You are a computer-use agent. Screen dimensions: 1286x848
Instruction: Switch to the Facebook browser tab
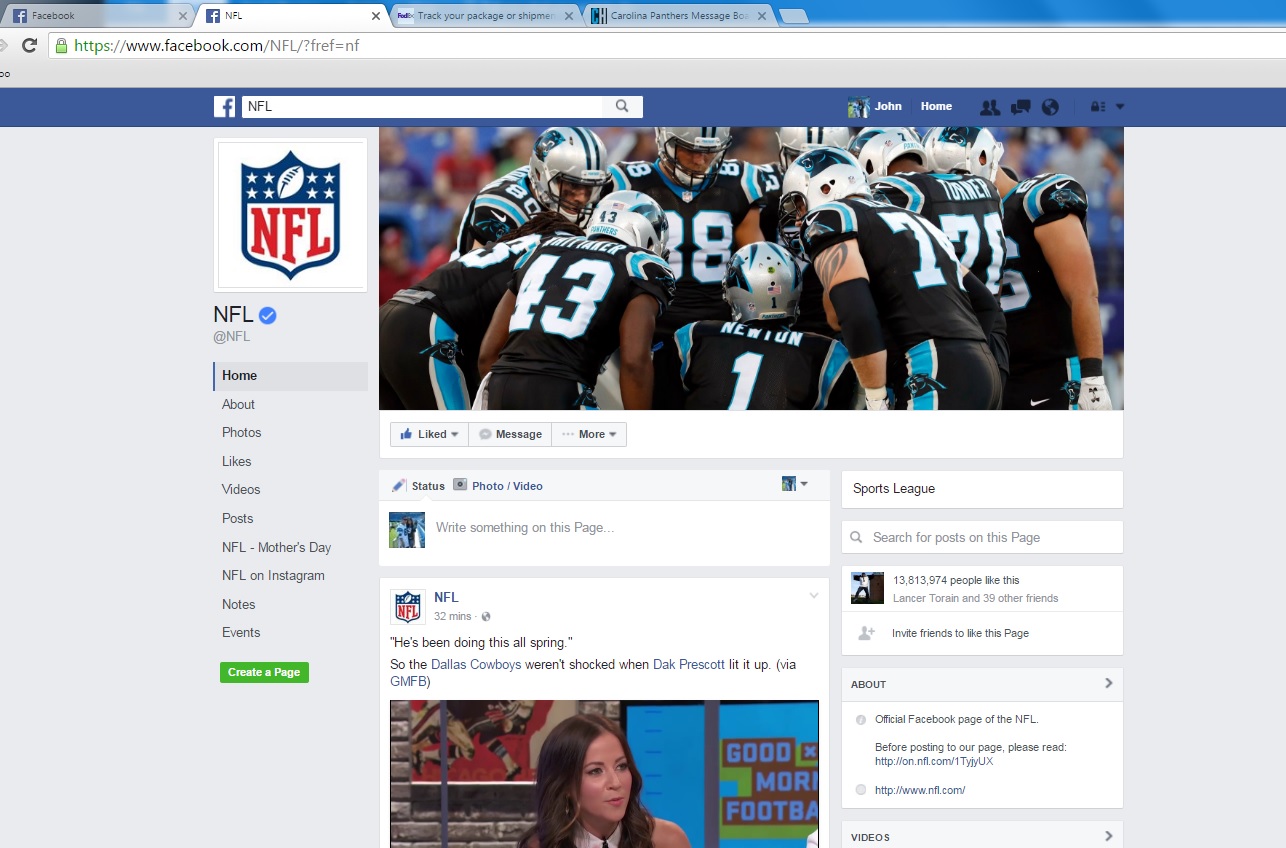(x=96, y=16)
